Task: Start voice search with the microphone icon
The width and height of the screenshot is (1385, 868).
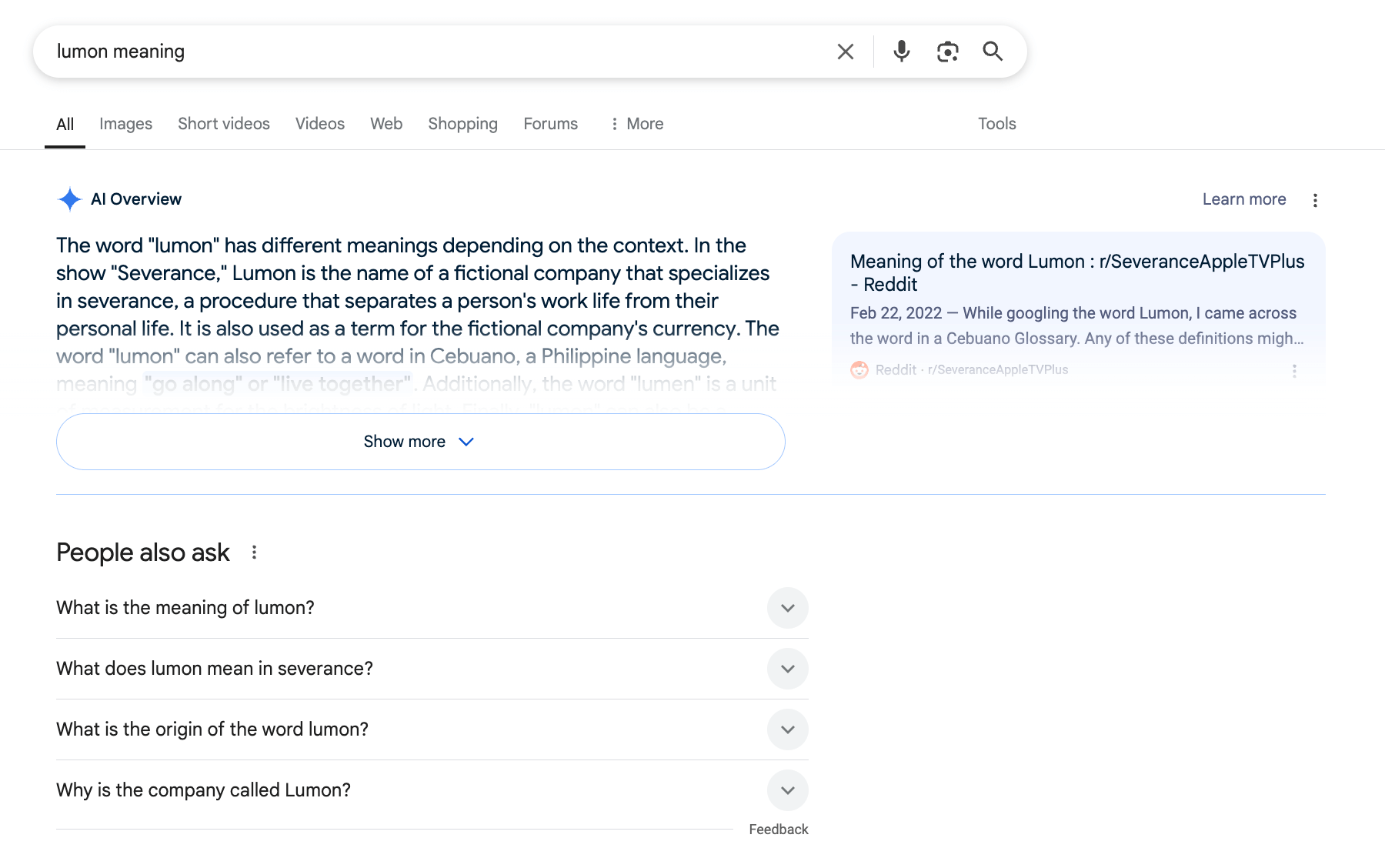Action: [x=901, y=52]
